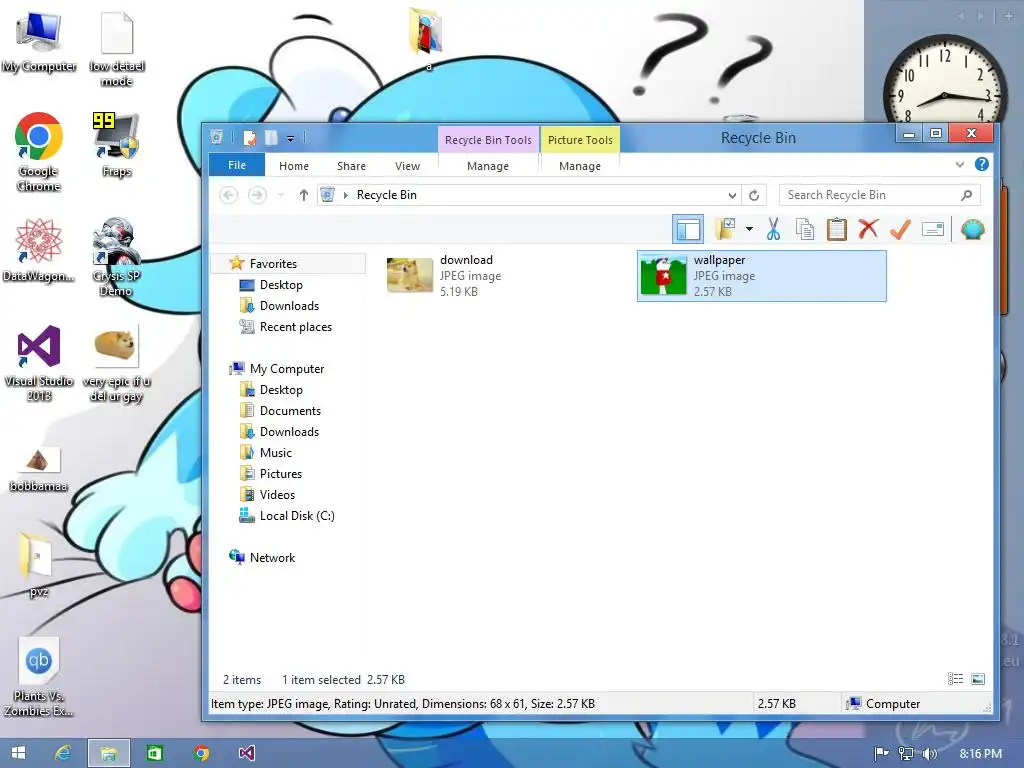Select the wallpaper JPEG file
The image size is (1024, 768).
pos(761,276)
